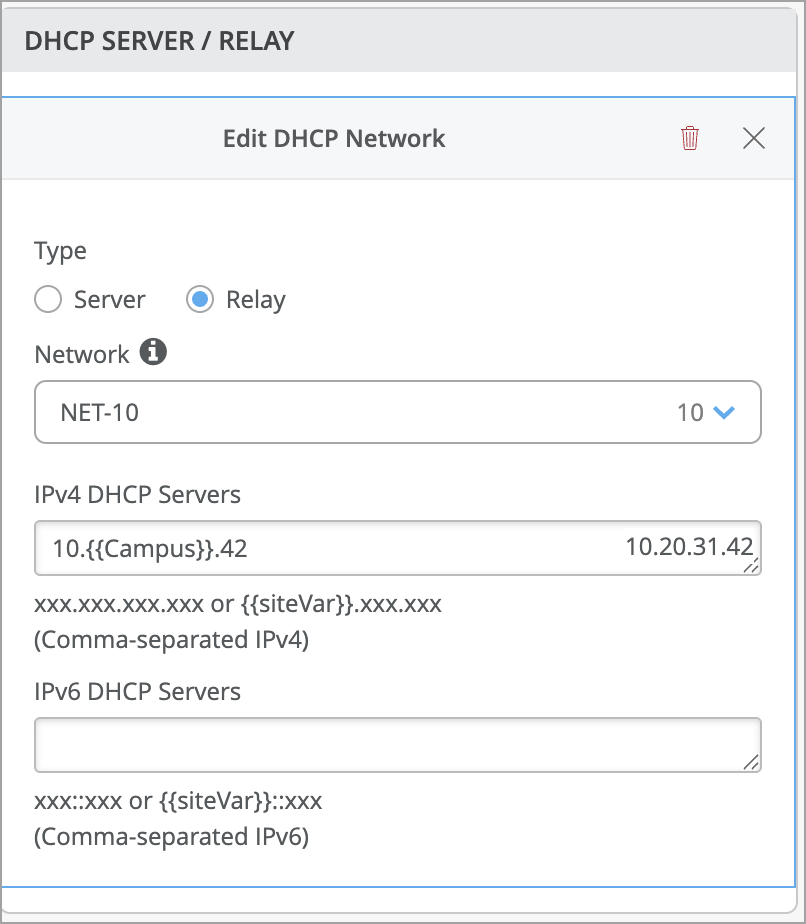Click into the empty IPv6 DHCP Servers field
This screenshot has width=806, height=924.
(x=397, y=745)
